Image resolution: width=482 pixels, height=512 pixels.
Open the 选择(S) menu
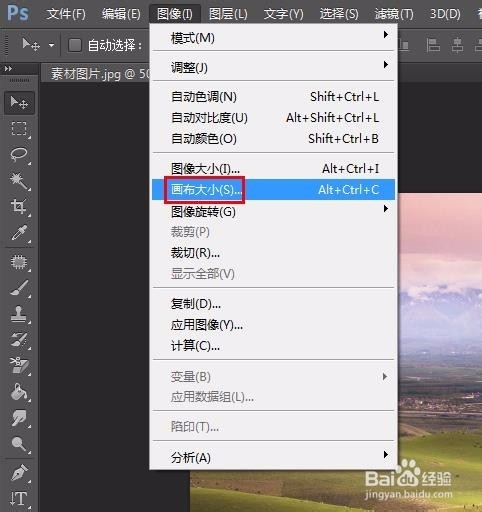pyautogui.click(x=339, y=14)
